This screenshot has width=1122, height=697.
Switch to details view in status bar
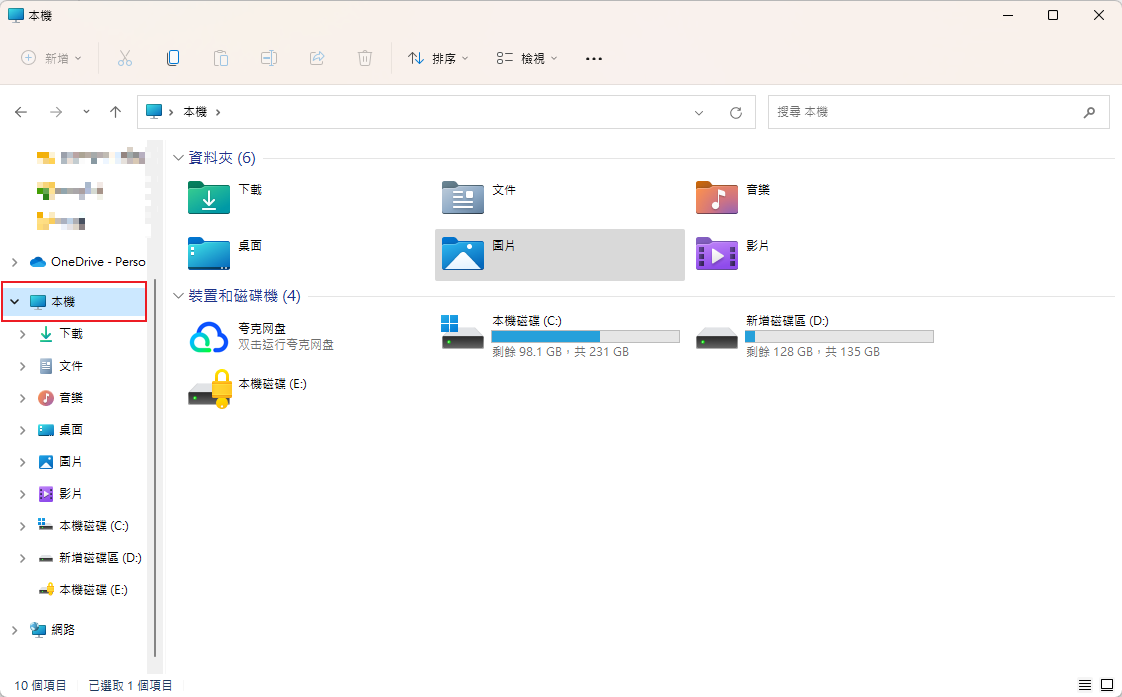coord(1085,685)
